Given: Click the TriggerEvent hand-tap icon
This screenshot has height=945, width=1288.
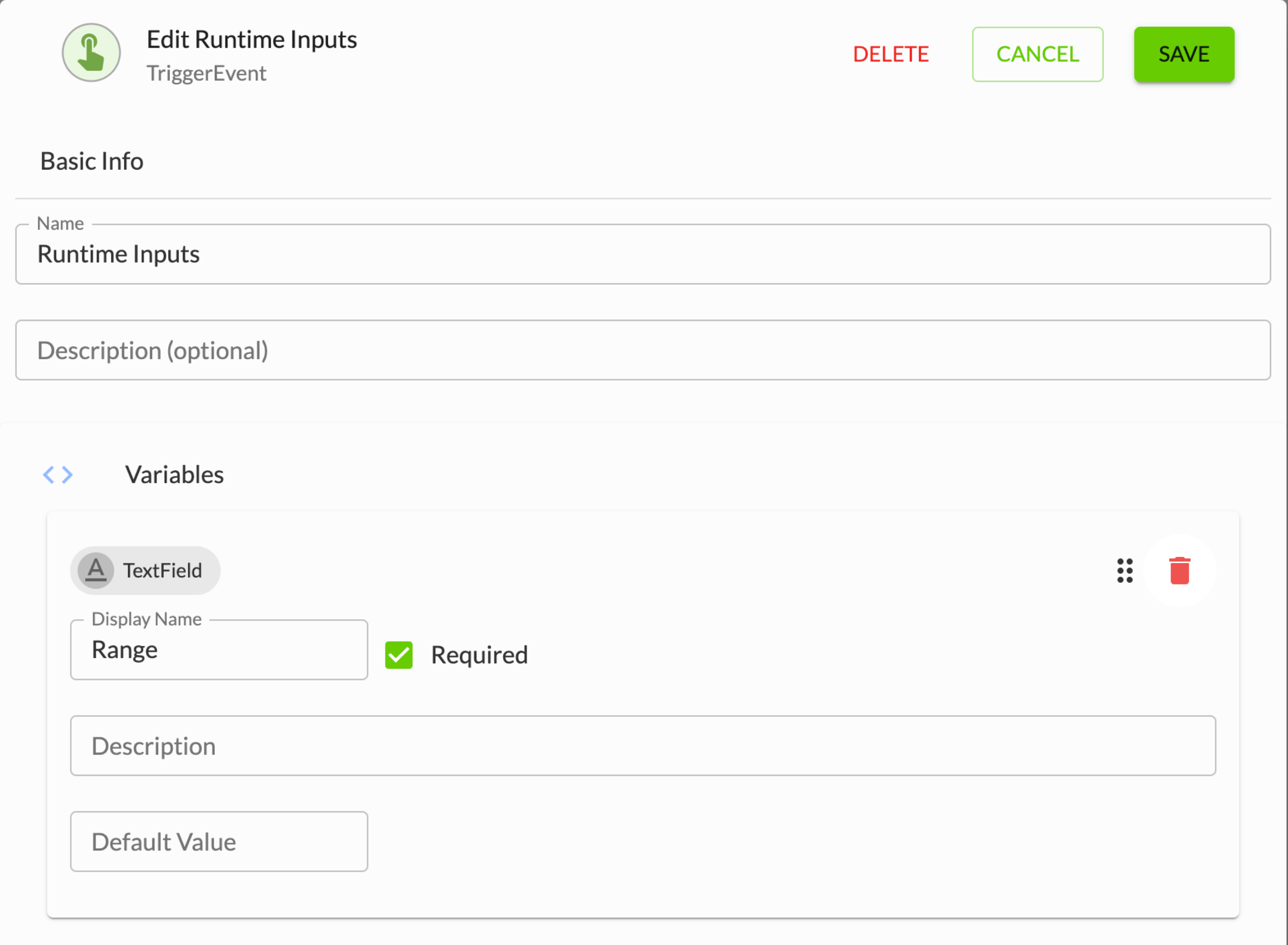Looking at the screenshot, I should coord(91,52).
